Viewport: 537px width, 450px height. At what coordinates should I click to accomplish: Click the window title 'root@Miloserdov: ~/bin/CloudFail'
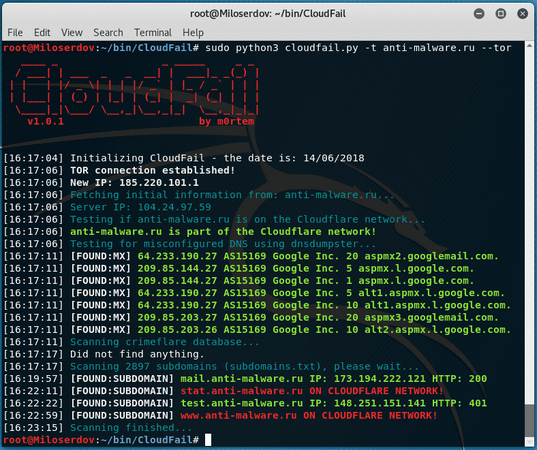[268, 14]
